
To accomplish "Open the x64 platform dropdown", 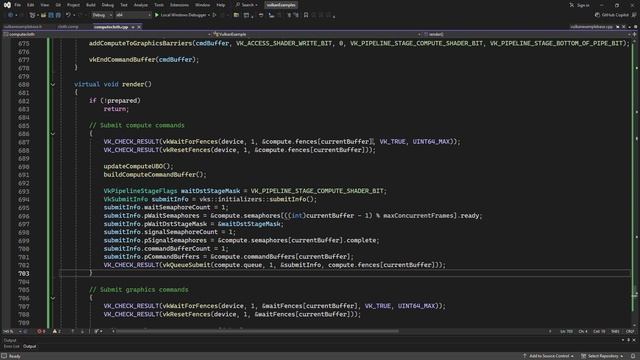I will tap(133, 15).
